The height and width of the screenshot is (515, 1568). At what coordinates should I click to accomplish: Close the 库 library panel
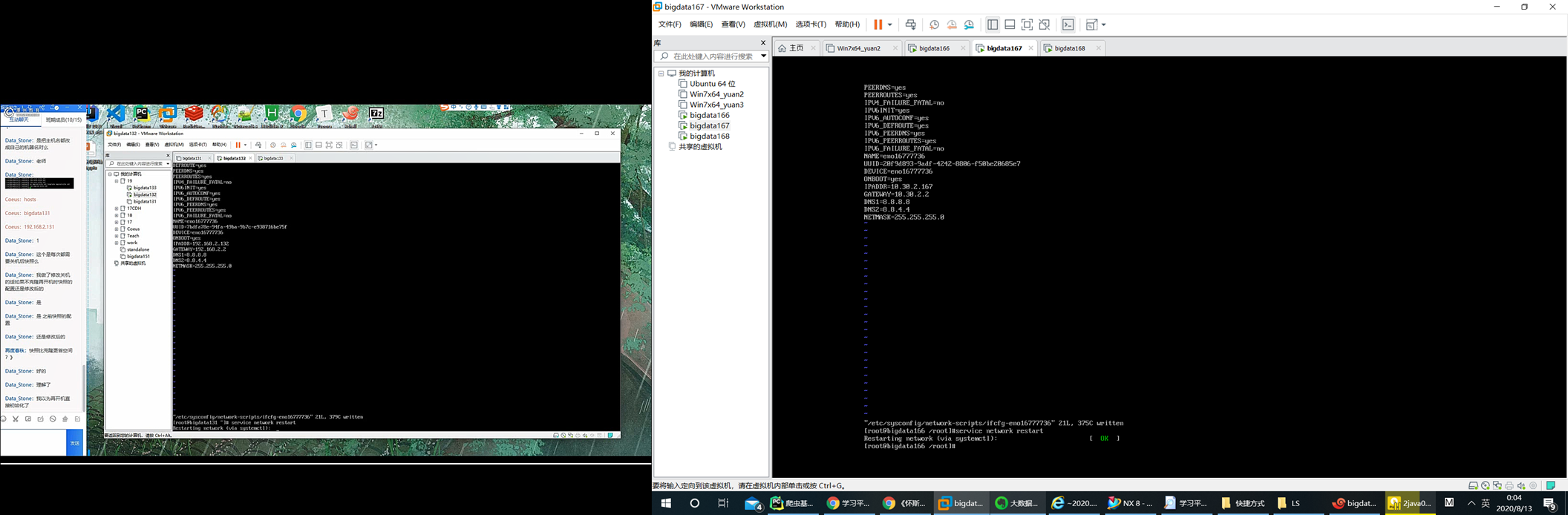[762, 43]
